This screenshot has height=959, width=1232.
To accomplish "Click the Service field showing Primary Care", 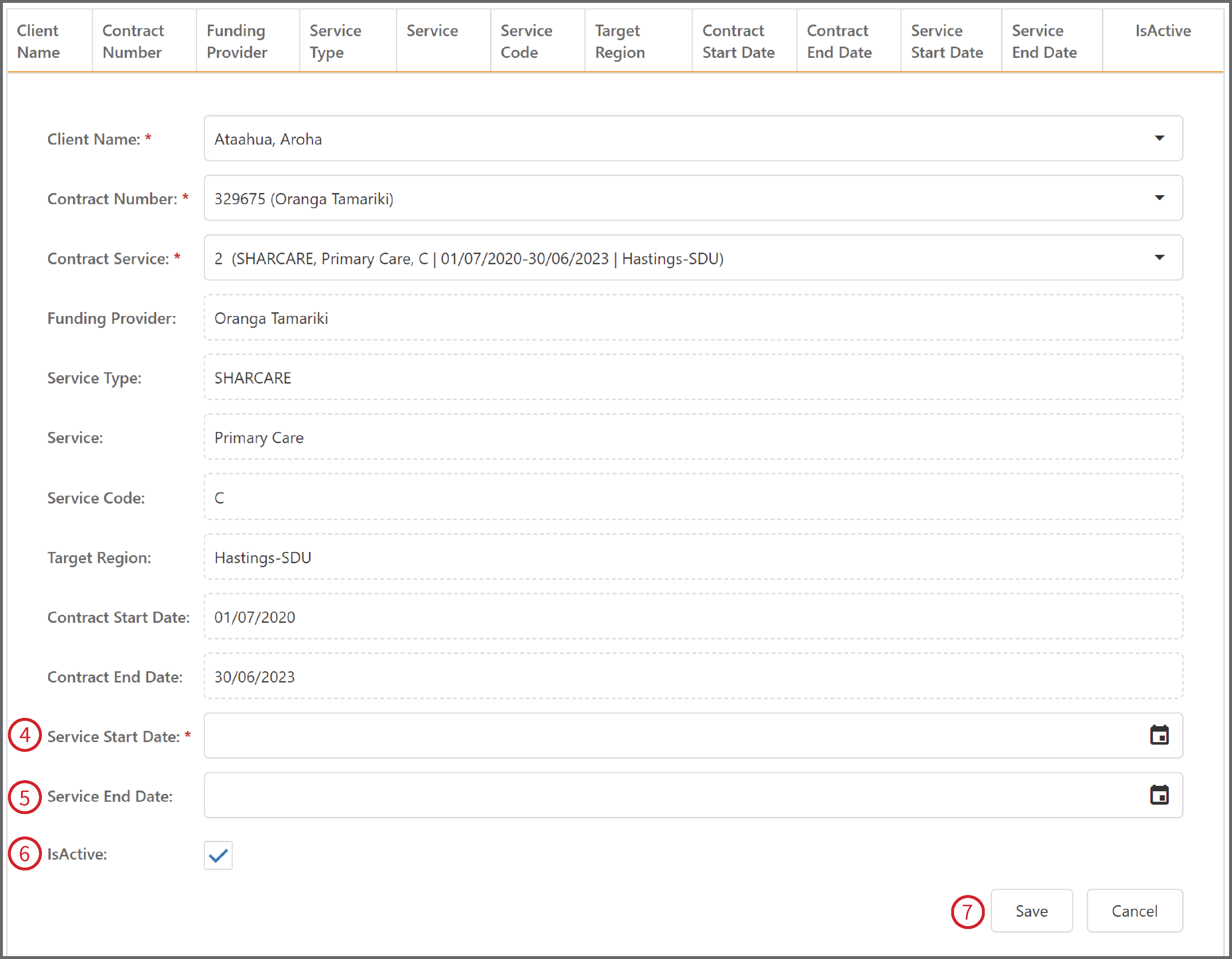I will [693, 437].
